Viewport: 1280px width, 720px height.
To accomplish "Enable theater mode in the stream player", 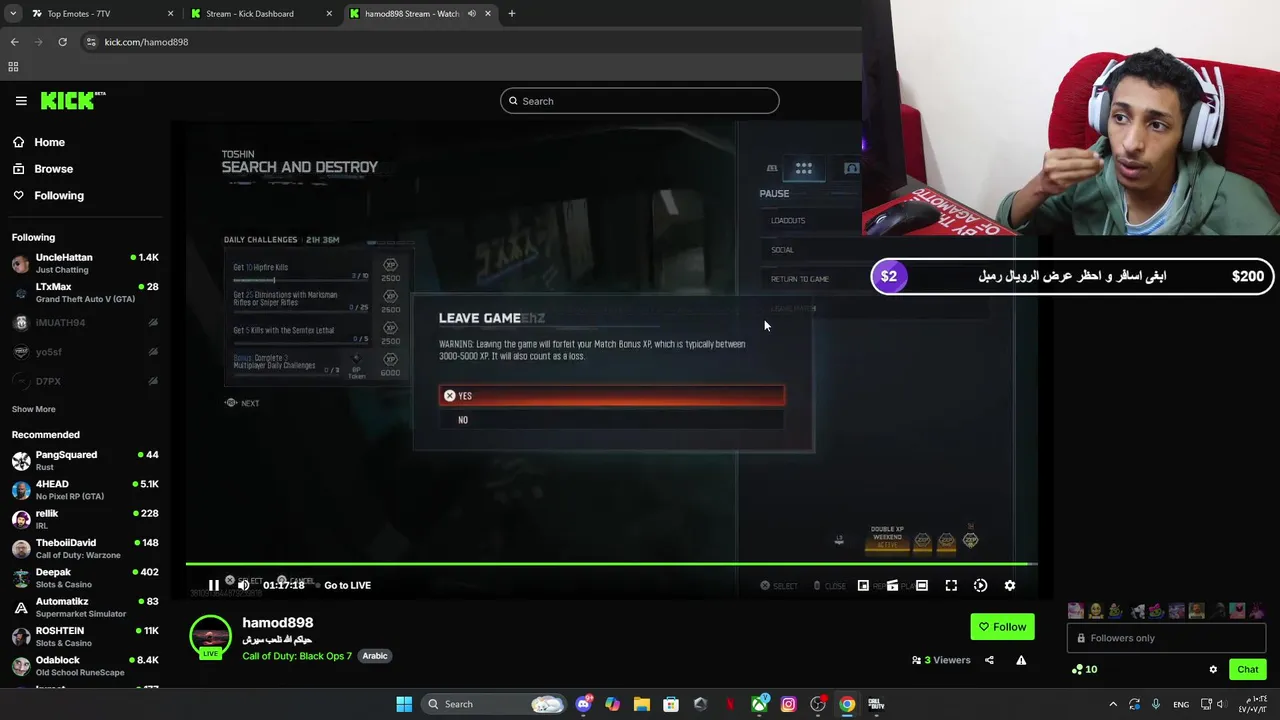I will (x=922, y=585).
